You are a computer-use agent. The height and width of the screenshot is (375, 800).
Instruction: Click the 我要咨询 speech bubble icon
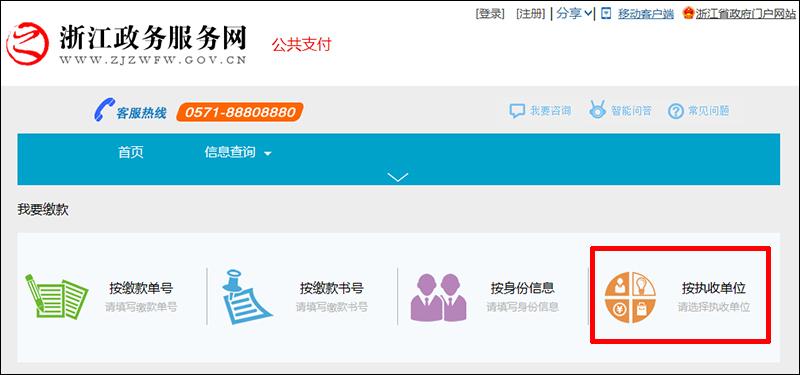[517, 111]
